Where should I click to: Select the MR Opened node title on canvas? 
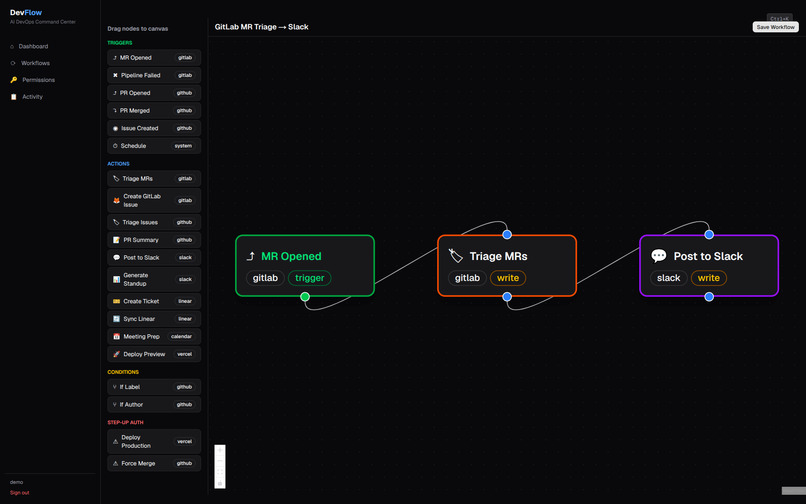tap(291, 256)
